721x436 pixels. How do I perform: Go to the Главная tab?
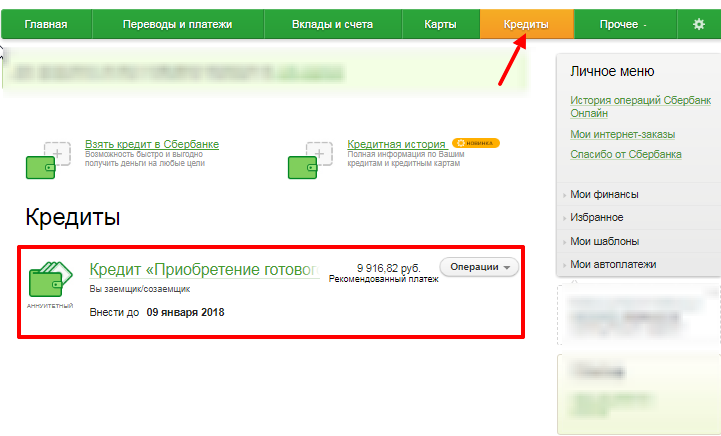click(46, 24)
